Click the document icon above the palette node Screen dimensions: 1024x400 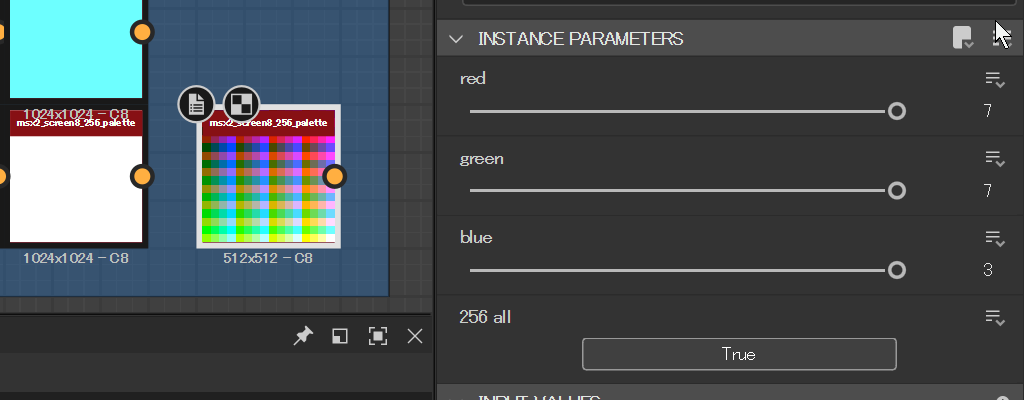(x=197, y=103)
